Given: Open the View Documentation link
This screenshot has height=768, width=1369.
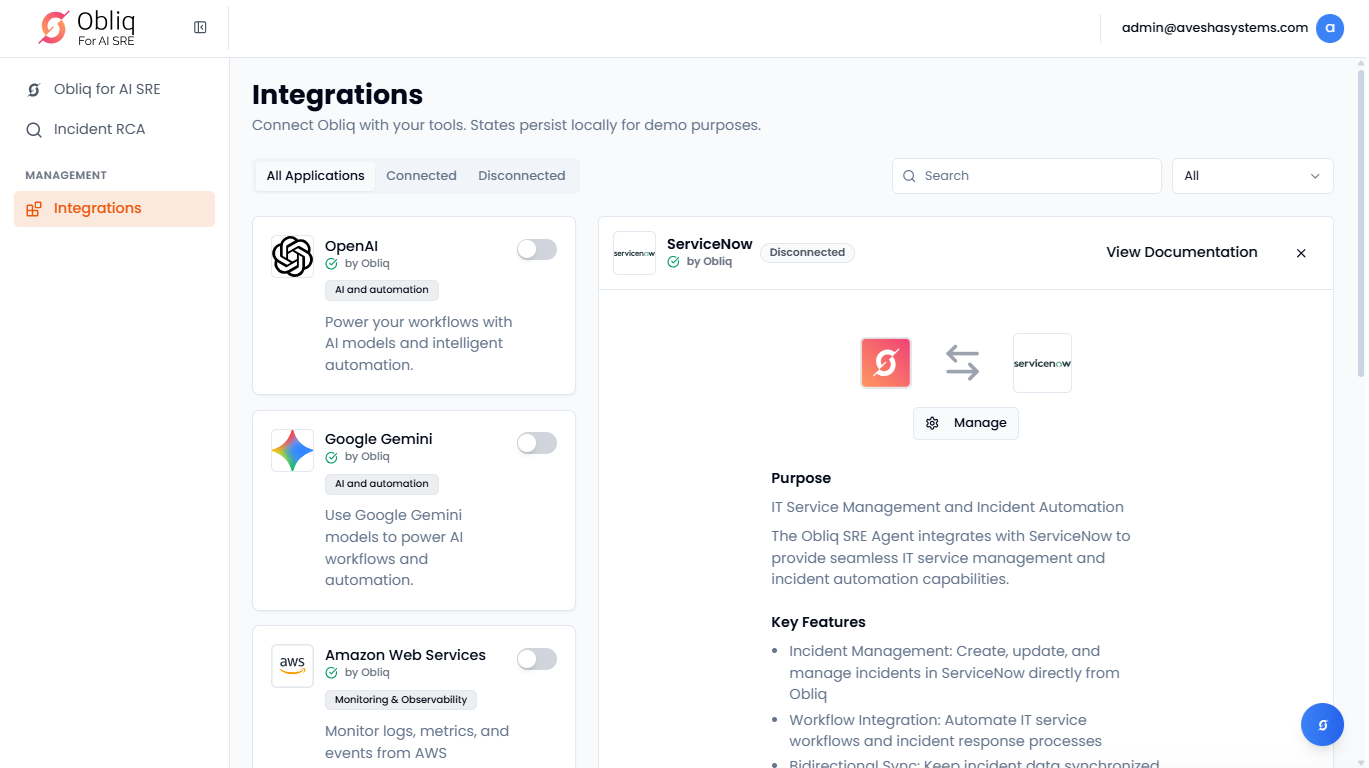Looking at the screenshot, I should tap(1181, 252).
